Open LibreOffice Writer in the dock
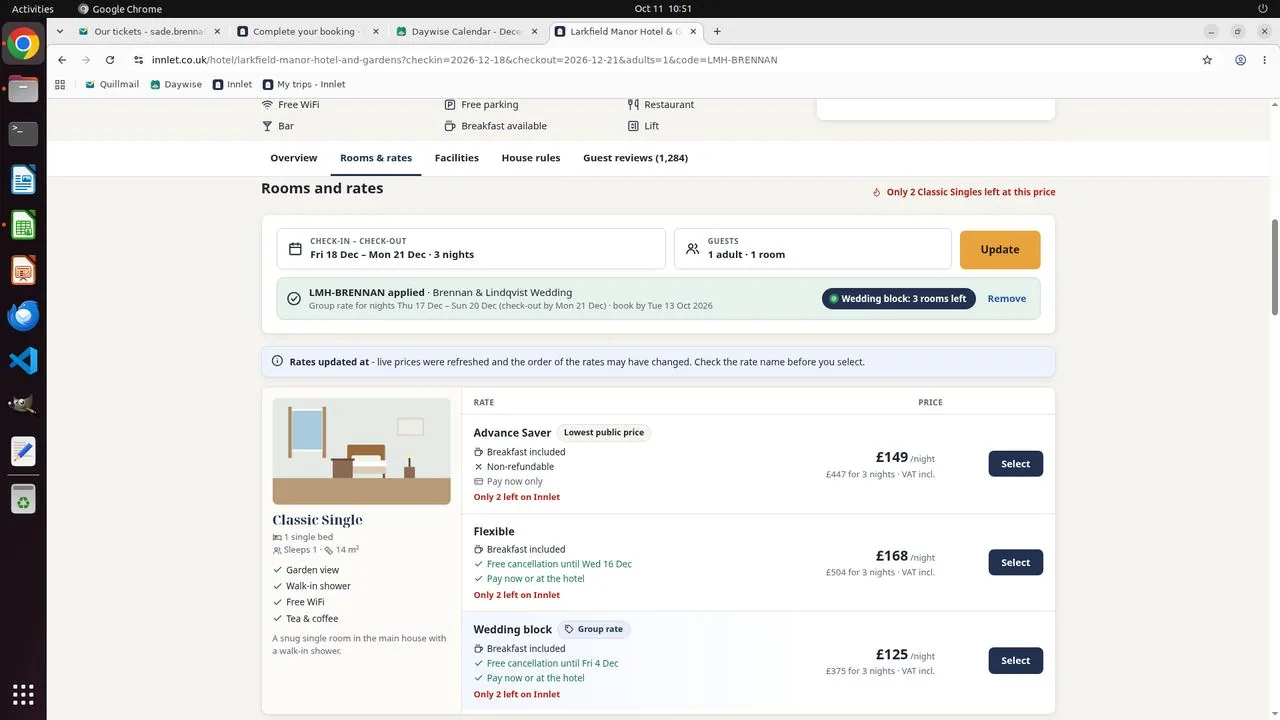This screenshot has height=720, width=1280. tap(23, 180)
